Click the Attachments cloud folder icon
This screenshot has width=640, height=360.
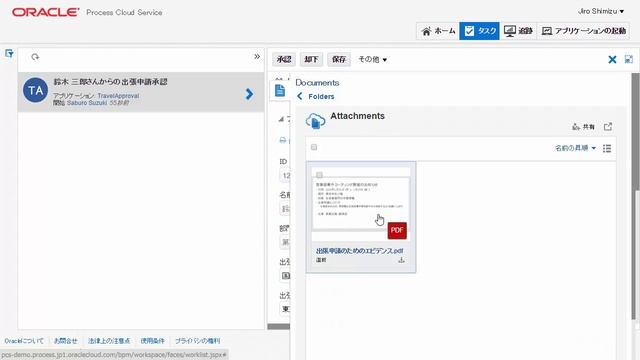tap(316, 121)
